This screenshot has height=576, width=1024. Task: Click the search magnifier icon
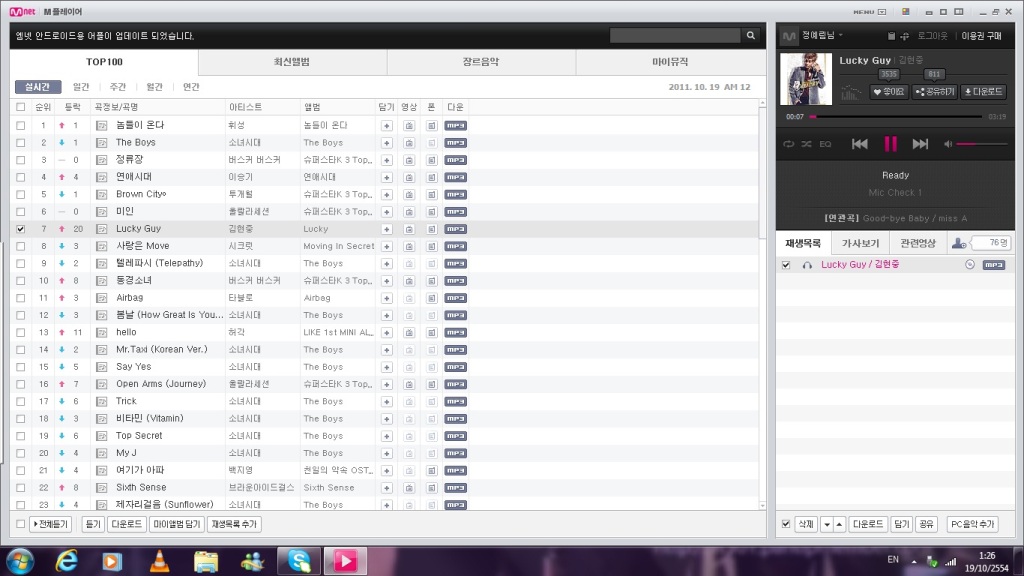point(751,35)
